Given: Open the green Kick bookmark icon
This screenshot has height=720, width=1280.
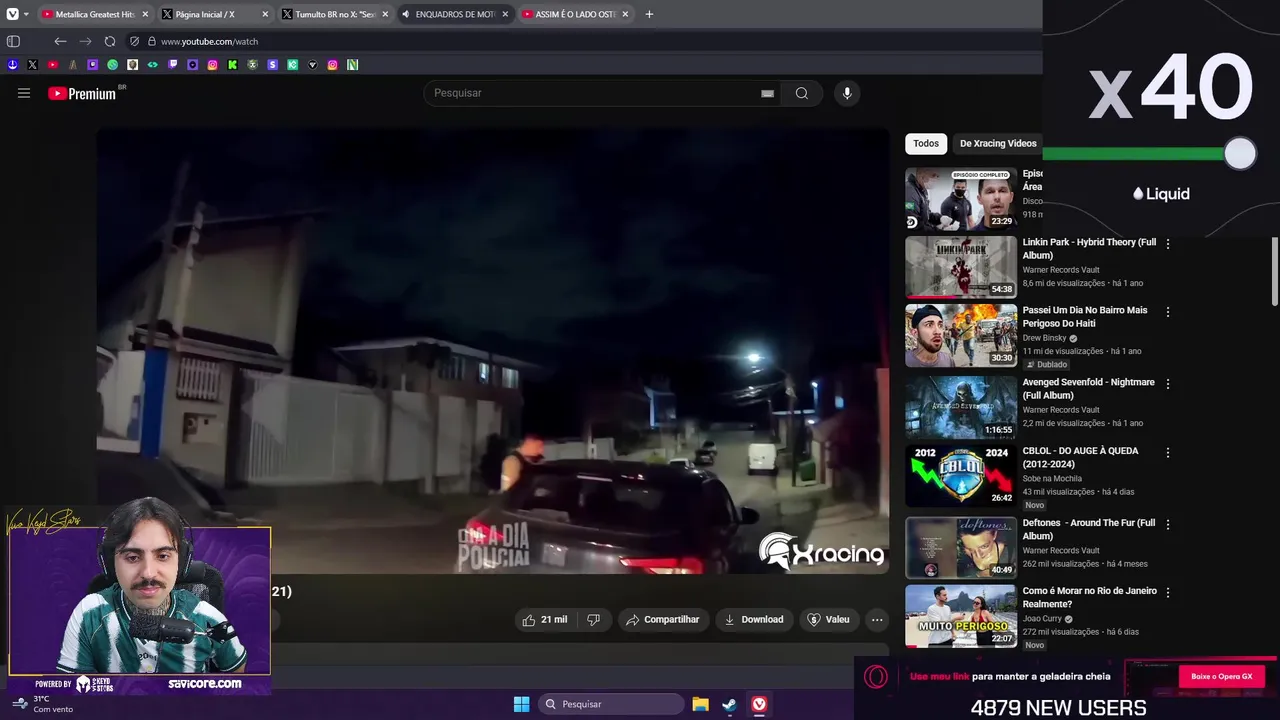Looking at the screenshot, I should pyautogui.click(x=232, y=65).
